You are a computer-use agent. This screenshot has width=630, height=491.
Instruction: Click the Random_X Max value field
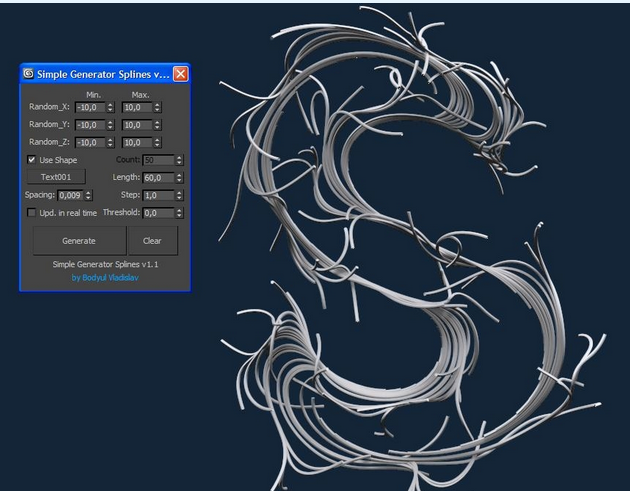pyautogui.click(x=137, y=107)
